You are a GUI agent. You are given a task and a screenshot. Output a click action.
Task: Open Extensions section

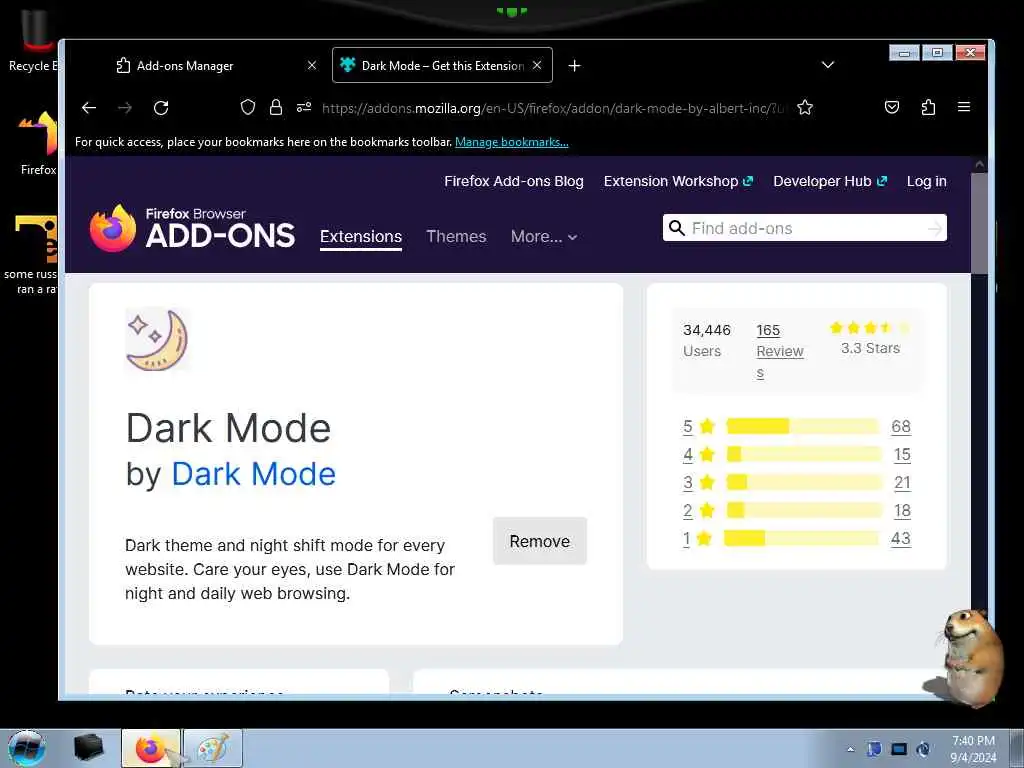[x=360, y=236]
